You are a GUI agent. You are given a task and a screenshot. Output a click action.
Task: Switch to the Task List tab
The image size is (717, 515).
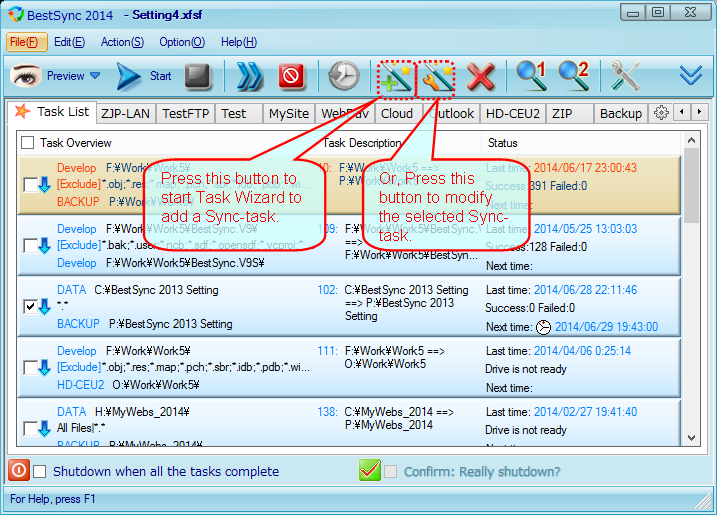pyautogui.click(x=52, y=112)
